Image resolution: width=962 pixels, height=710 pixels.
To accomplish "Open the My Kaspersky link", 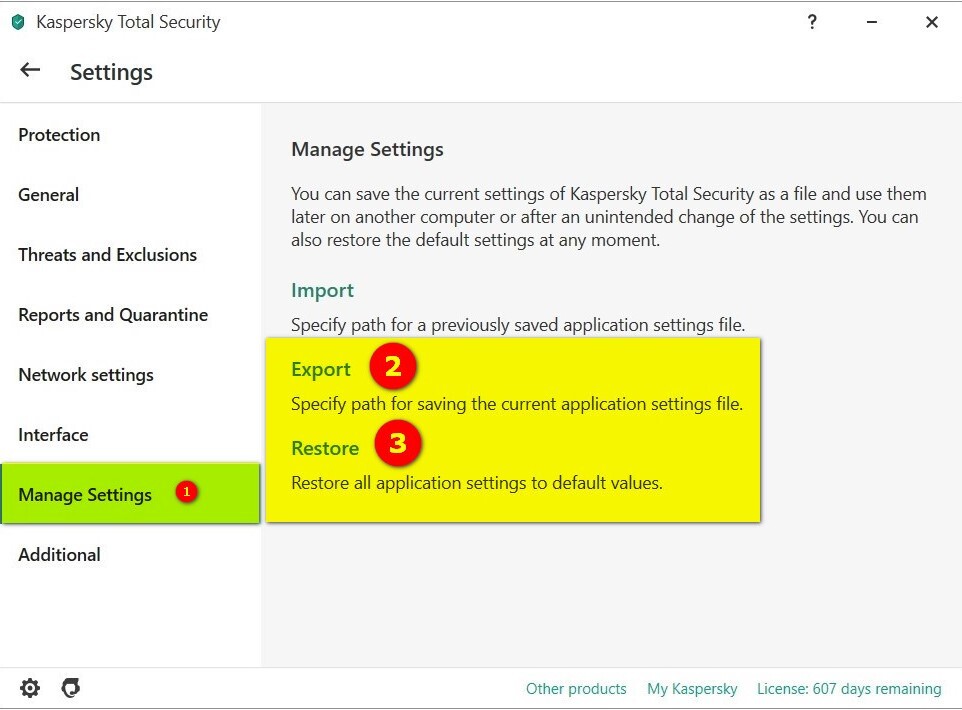I will [692, 689].
